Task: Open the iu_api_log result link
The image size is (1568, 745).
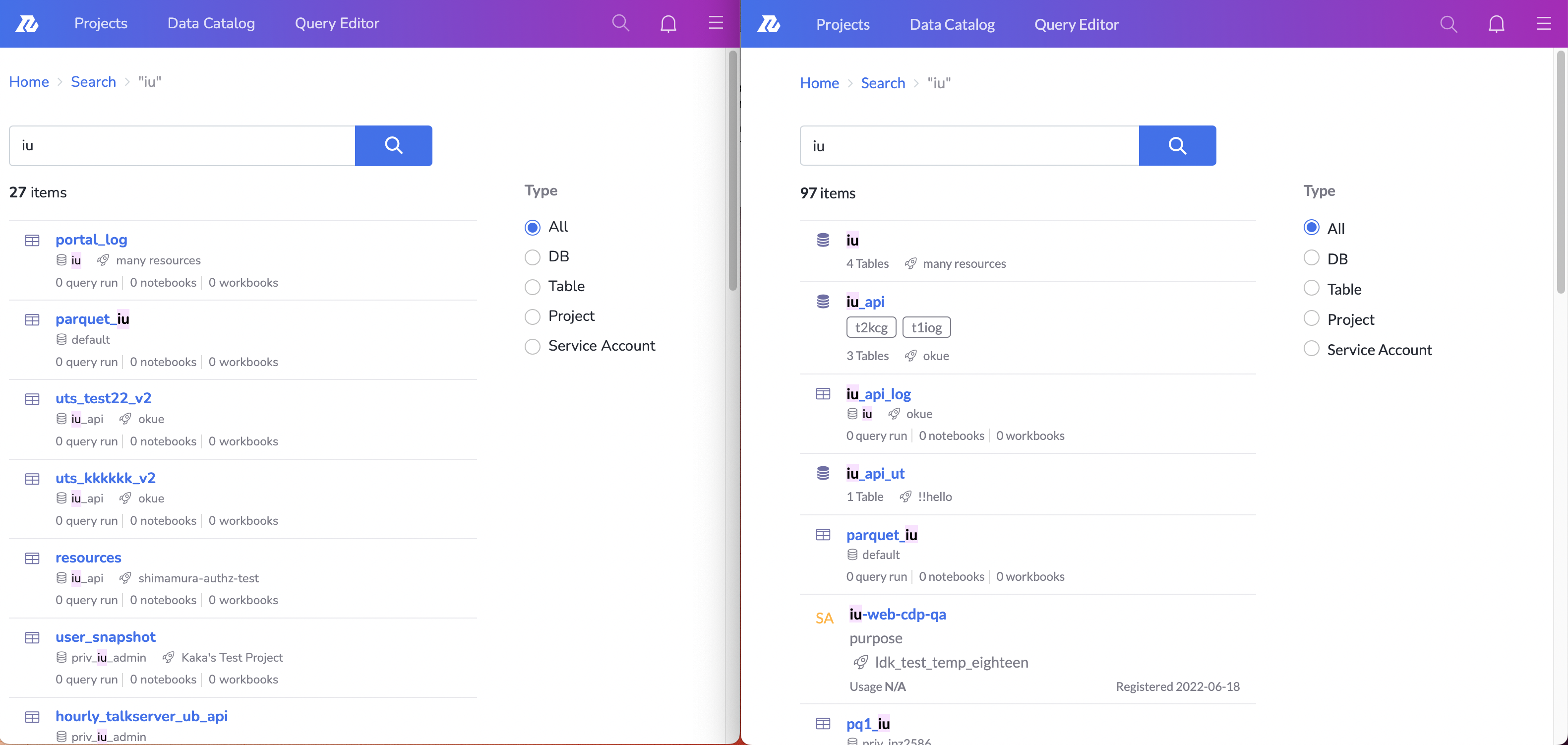Action: (x=878, y=394)
